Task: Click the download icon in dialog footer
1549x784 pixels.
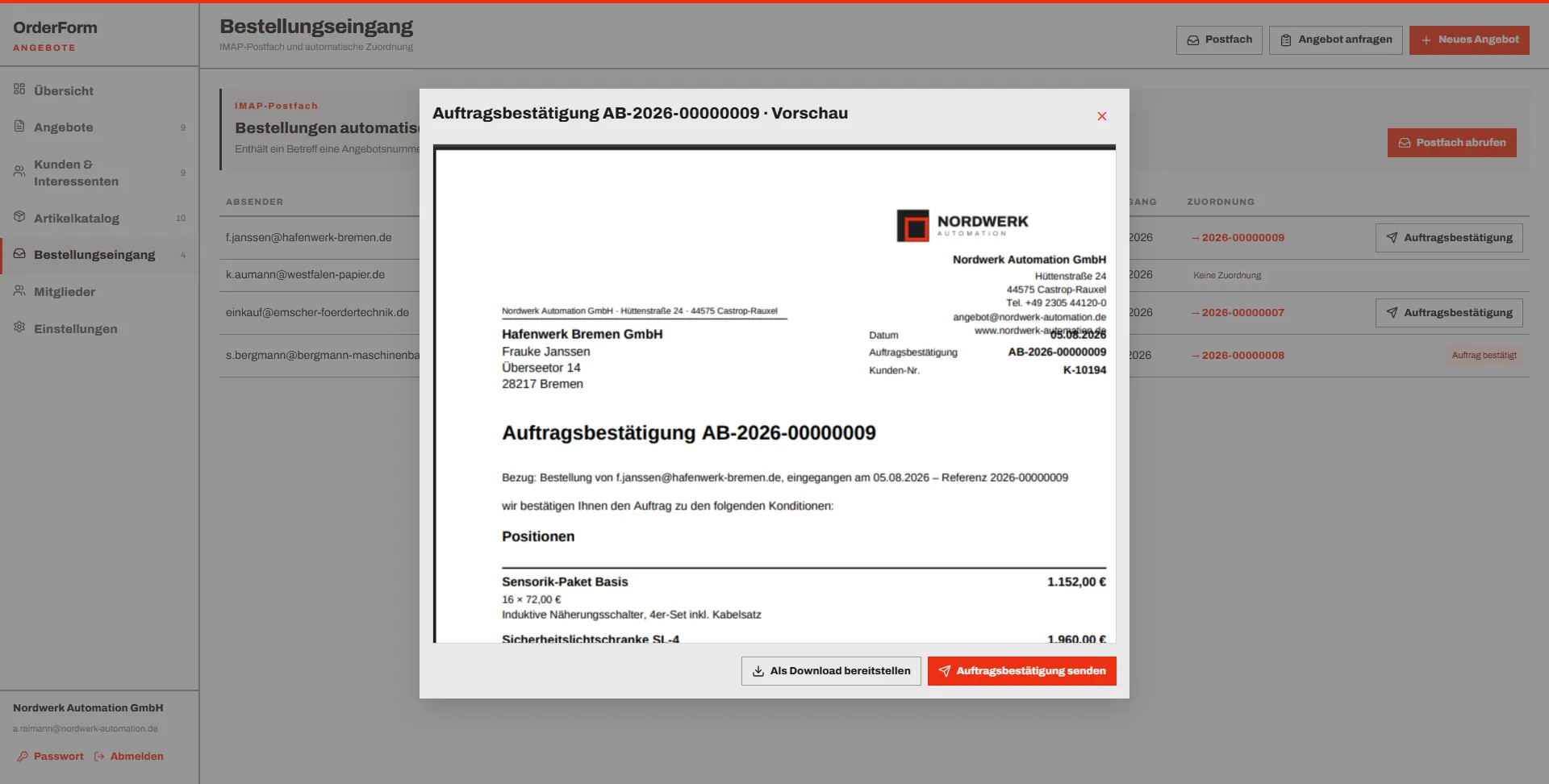Action: pos(758,671)
